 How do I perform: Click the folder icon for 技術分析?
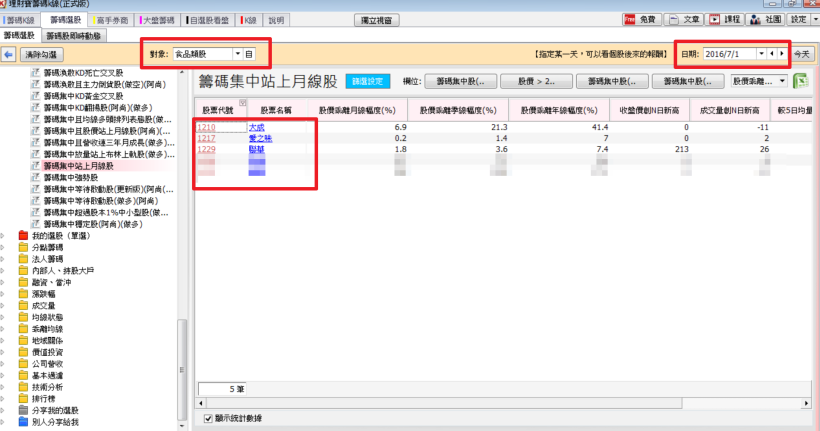click(23, 387)
